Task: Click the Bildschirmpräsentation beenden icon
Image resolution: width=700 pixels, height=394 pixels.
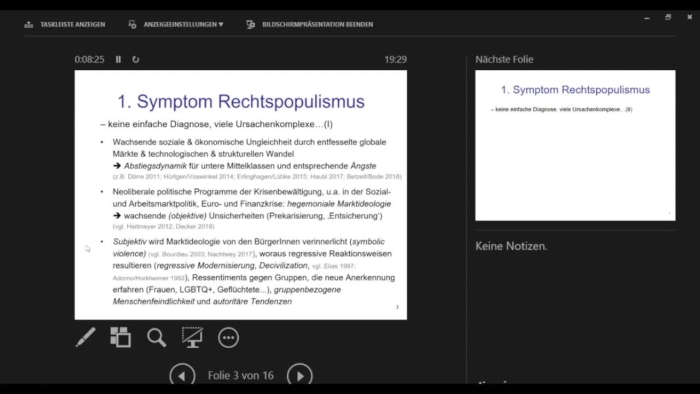Action: [250, 25]
